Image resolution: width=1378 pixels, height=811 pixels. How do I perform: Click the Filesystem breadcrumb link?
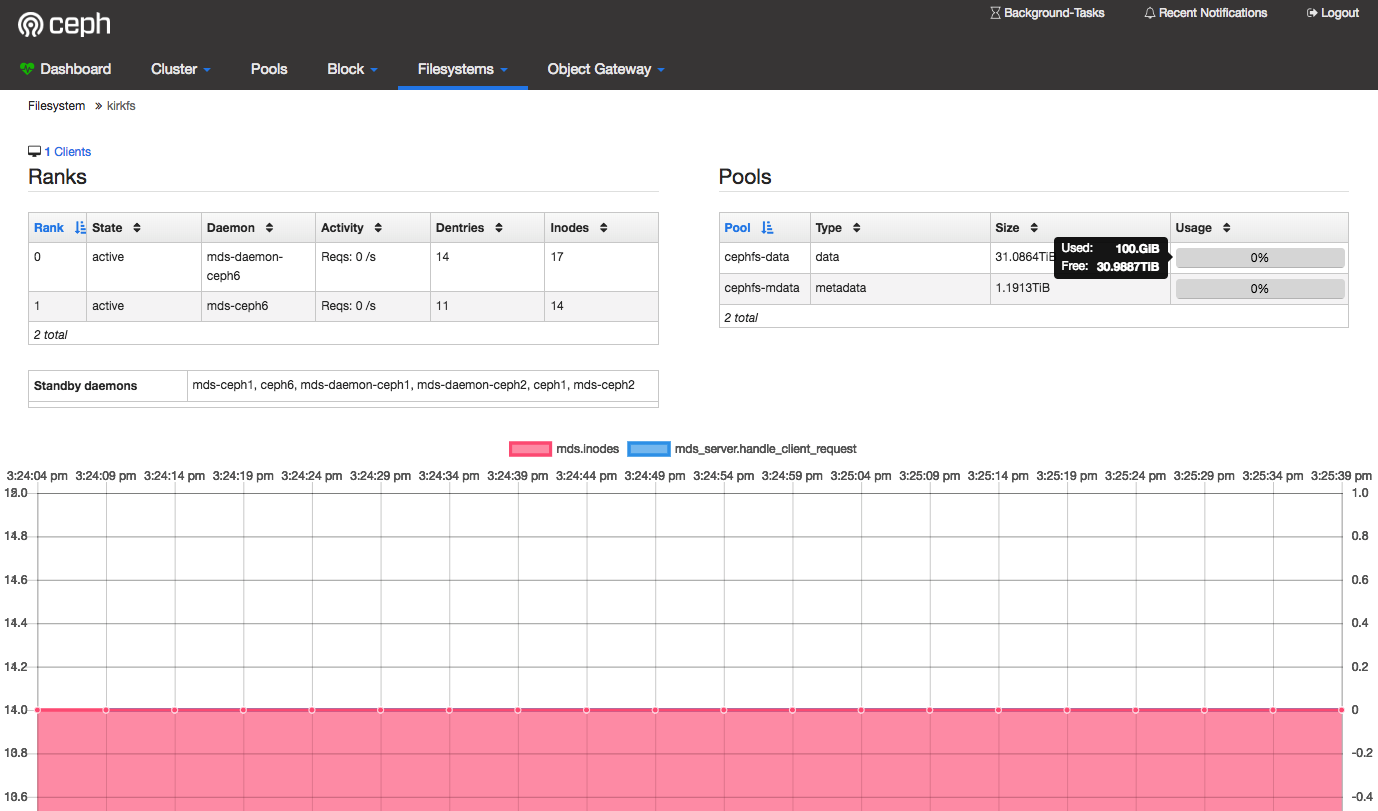(57, 106)
